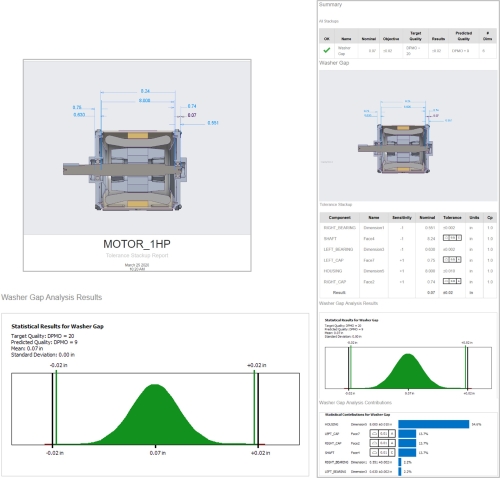Click the 'Tolerance Stackup Report' subtitle
This screenshot has height=478, width=500.
click(137, 255)
